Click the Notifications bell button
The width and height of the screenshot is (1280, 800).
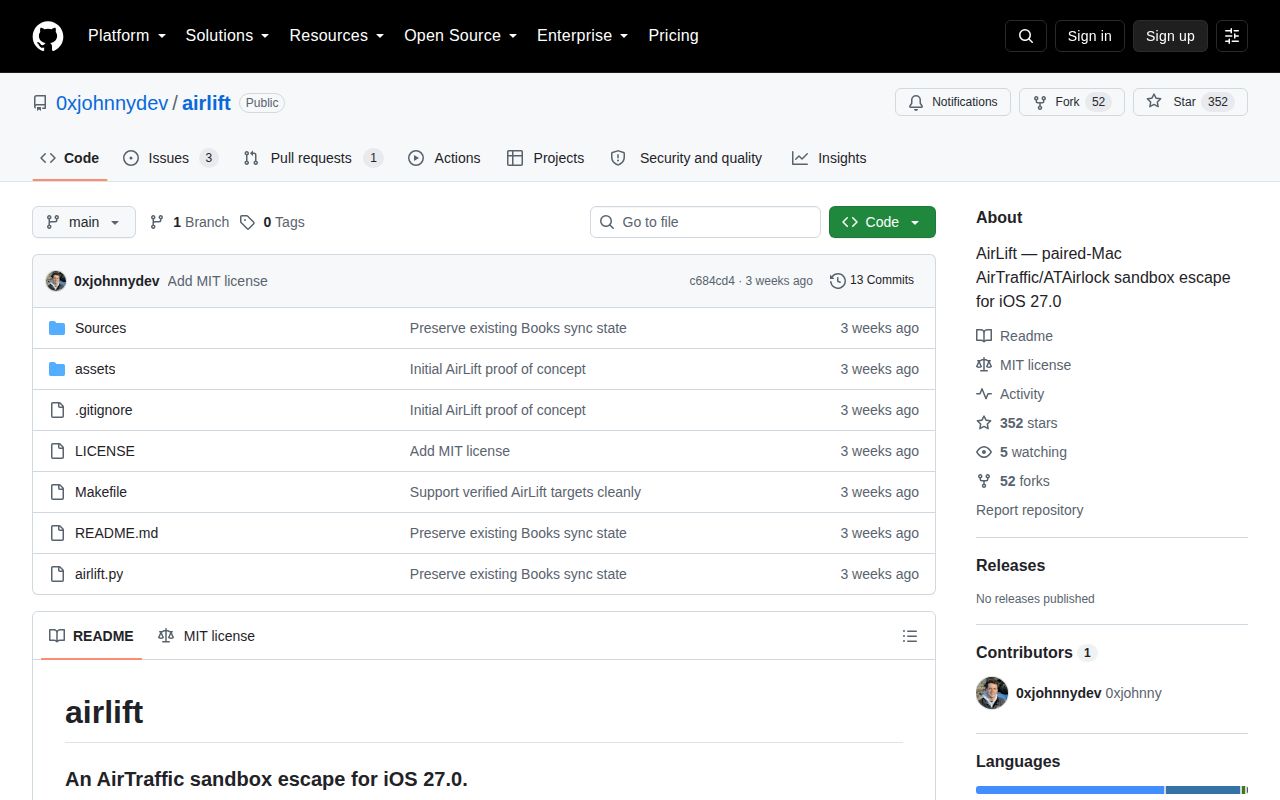click(x=953, y=102)
